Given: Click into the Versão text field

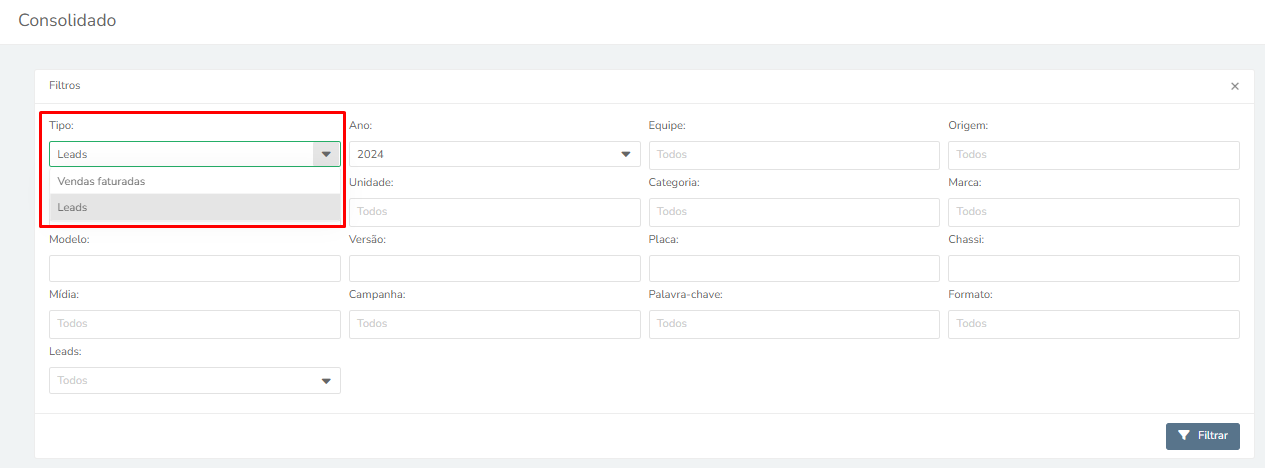Looking at the screenshot, I should [x=495, y=268].
